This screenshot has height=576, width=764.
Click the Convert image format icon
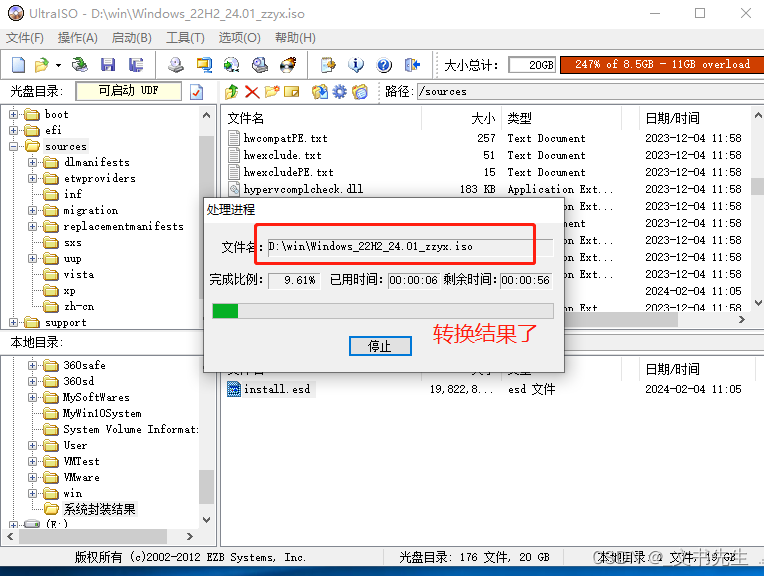(x=231, y=64)
